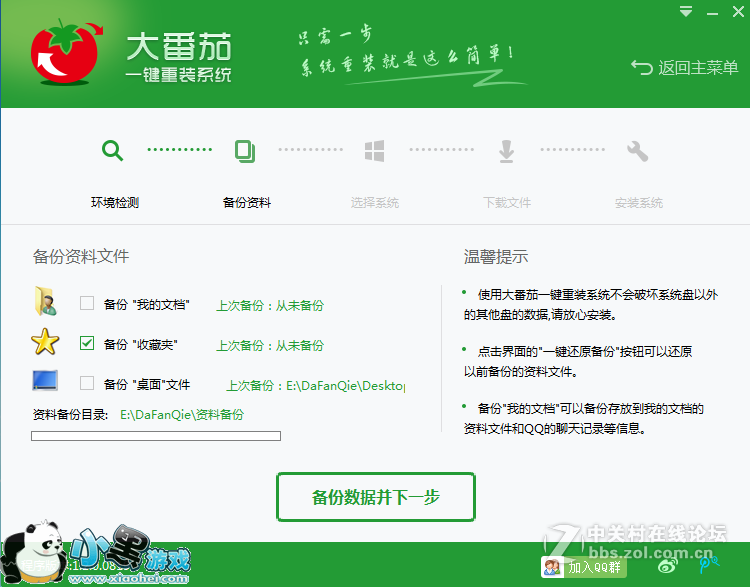Screen dimensions: 750x587
Task: Click the backup progress bar
Action: pos(156,436)
